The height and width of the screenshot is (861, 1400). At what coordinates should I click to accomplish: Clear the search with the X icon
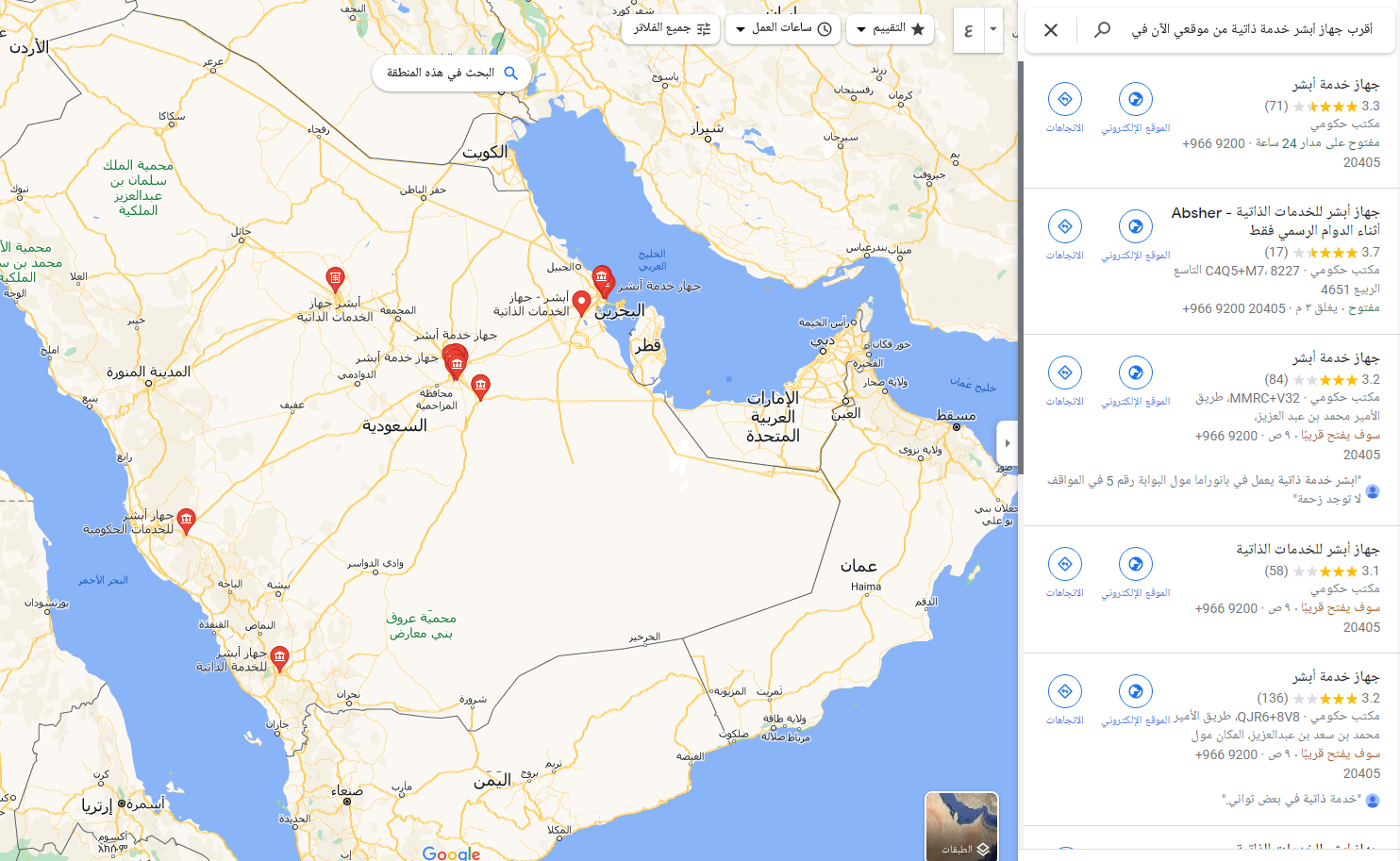[1051, 30]
